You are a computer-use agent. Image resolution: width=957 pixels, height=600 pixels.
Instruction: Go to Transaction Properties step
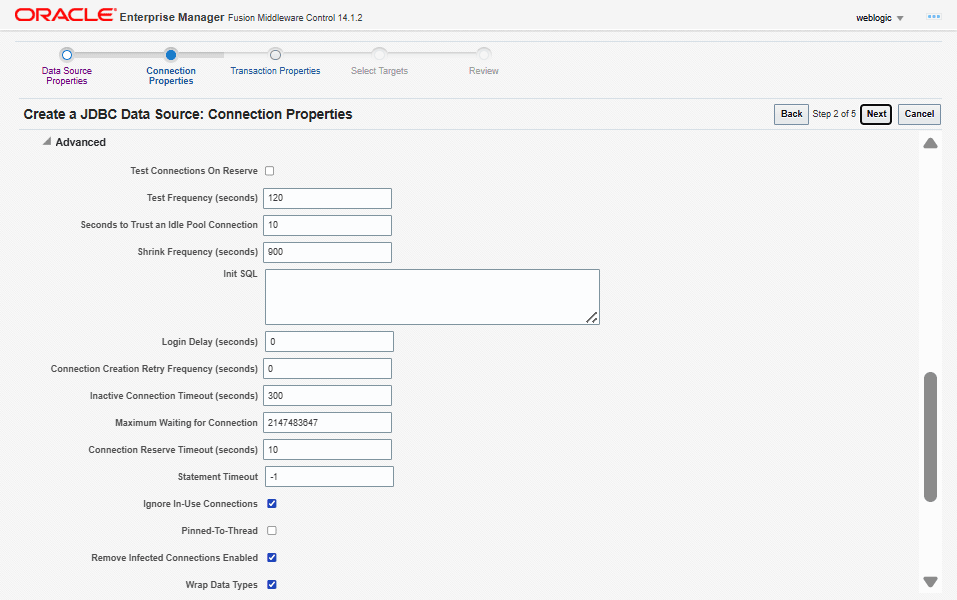(x=275, y=71)
